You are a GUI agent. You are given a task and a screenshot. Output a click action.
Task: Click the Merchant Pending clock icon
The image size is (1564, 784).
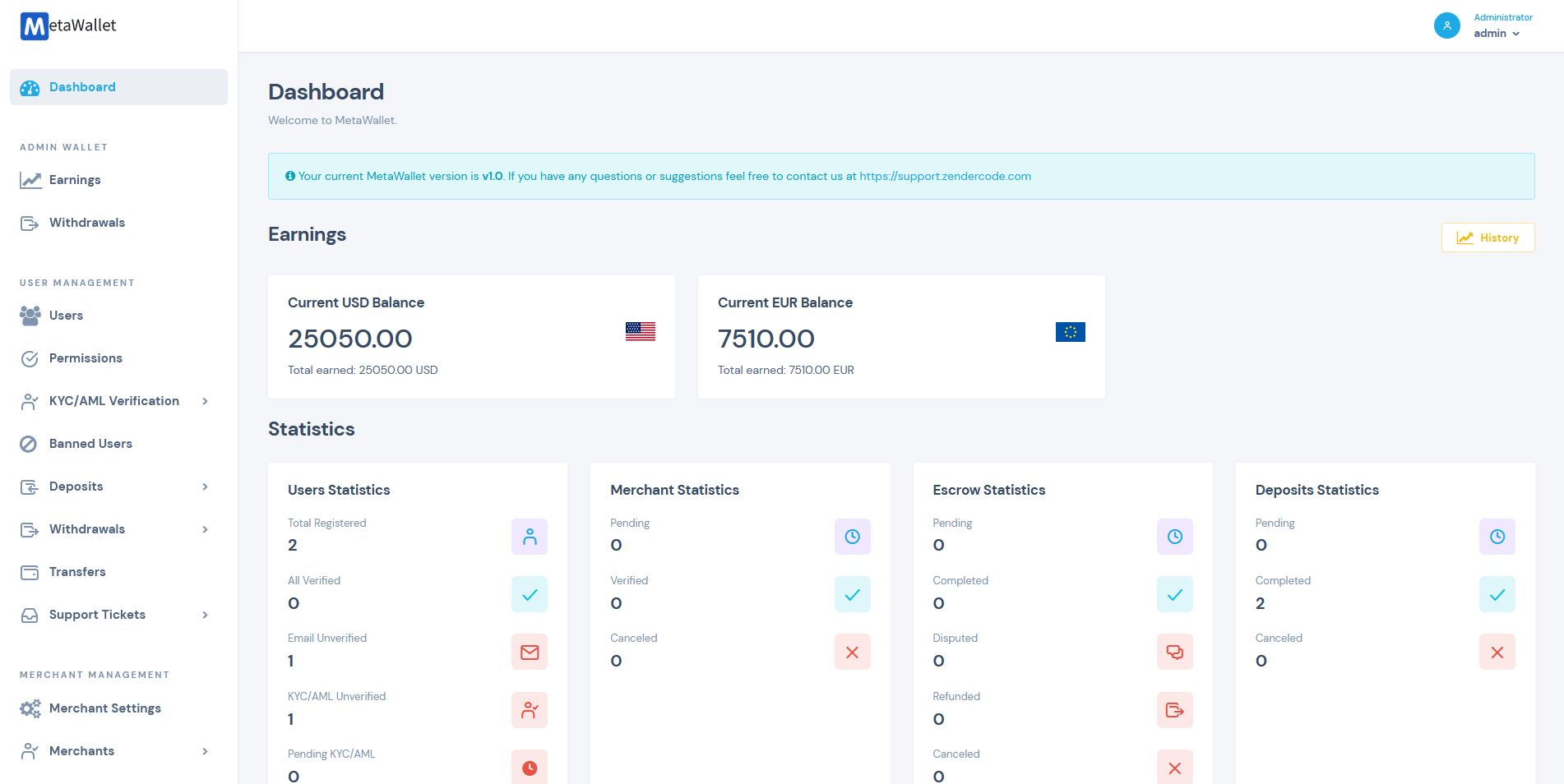click(x=852, y=537)
